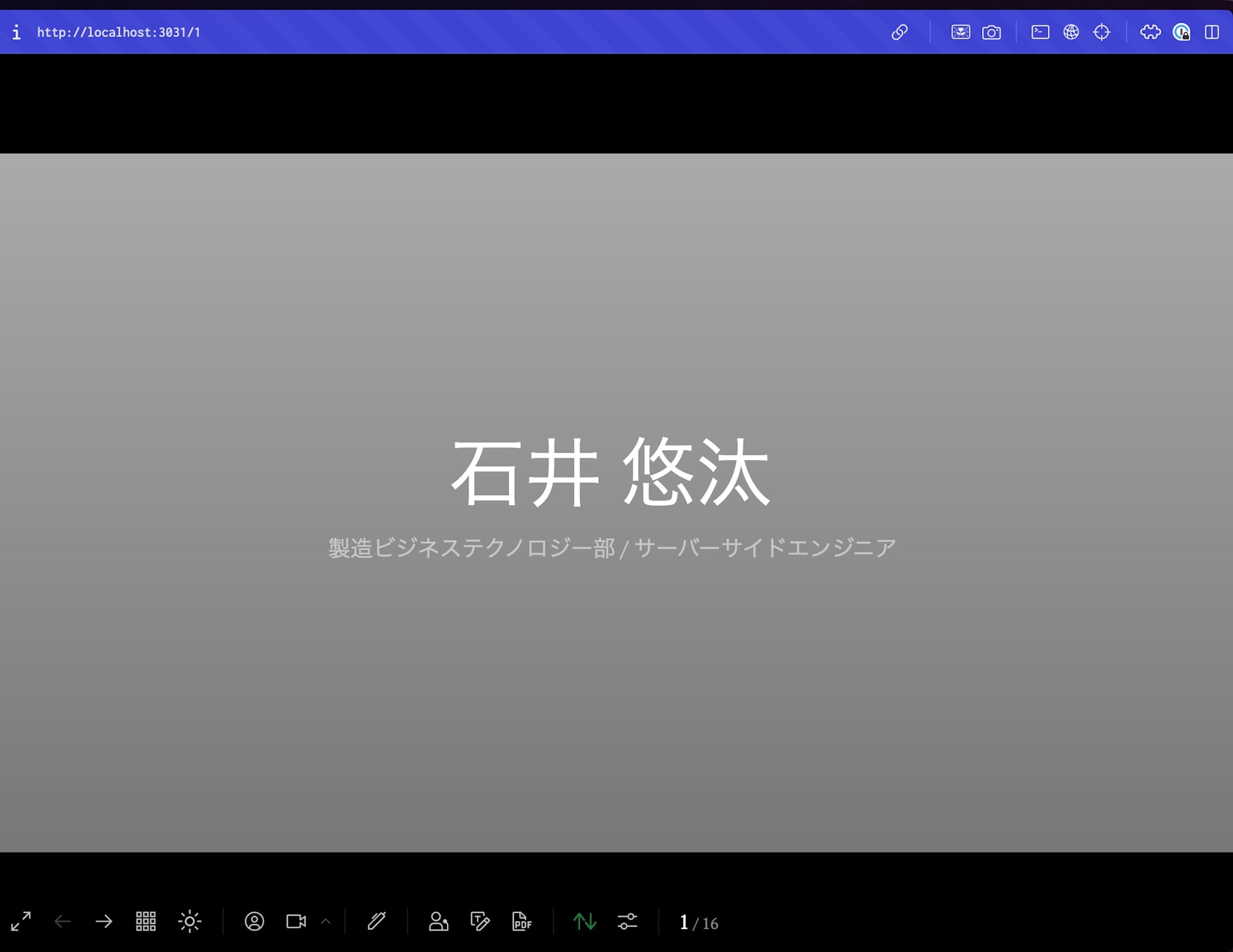
Task: Toggle the split view panel icon
Action: [1211, 32]
